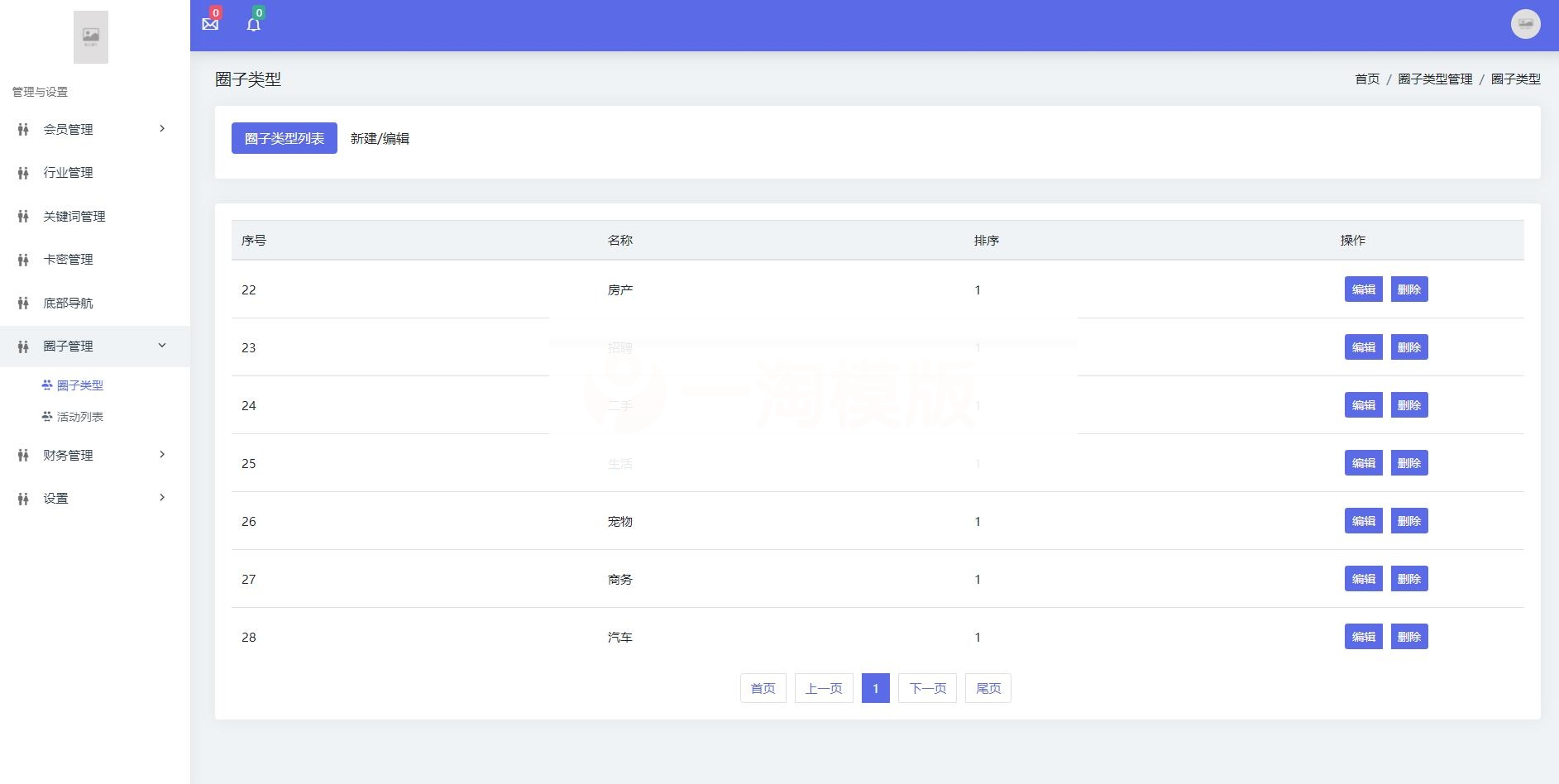This screenshot has width=1559, height=784.
Task: Go to 下一页 in the pagination bar
Action: pyautogui.click(x=927, y=687)
